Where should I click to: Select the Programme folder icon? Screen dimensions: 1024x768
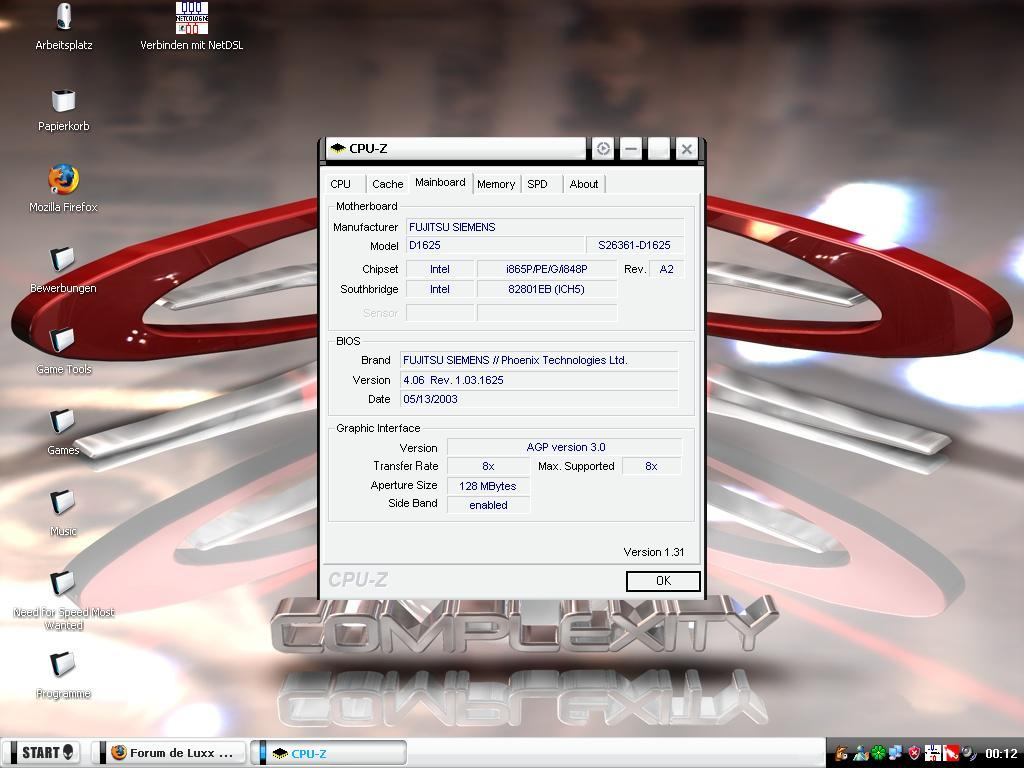pos(63,675)
